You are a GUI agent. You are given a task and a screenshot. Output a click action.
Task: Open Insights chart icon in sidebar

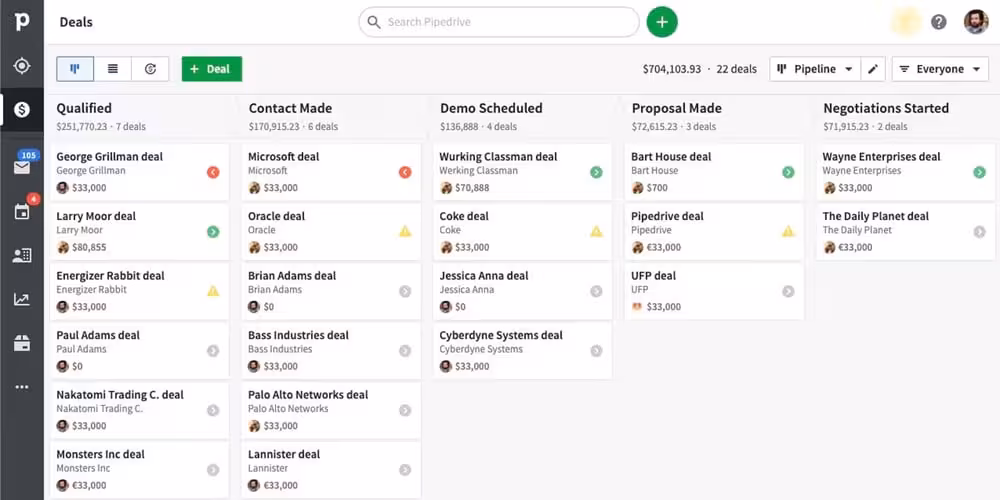(x=21, y=299)
